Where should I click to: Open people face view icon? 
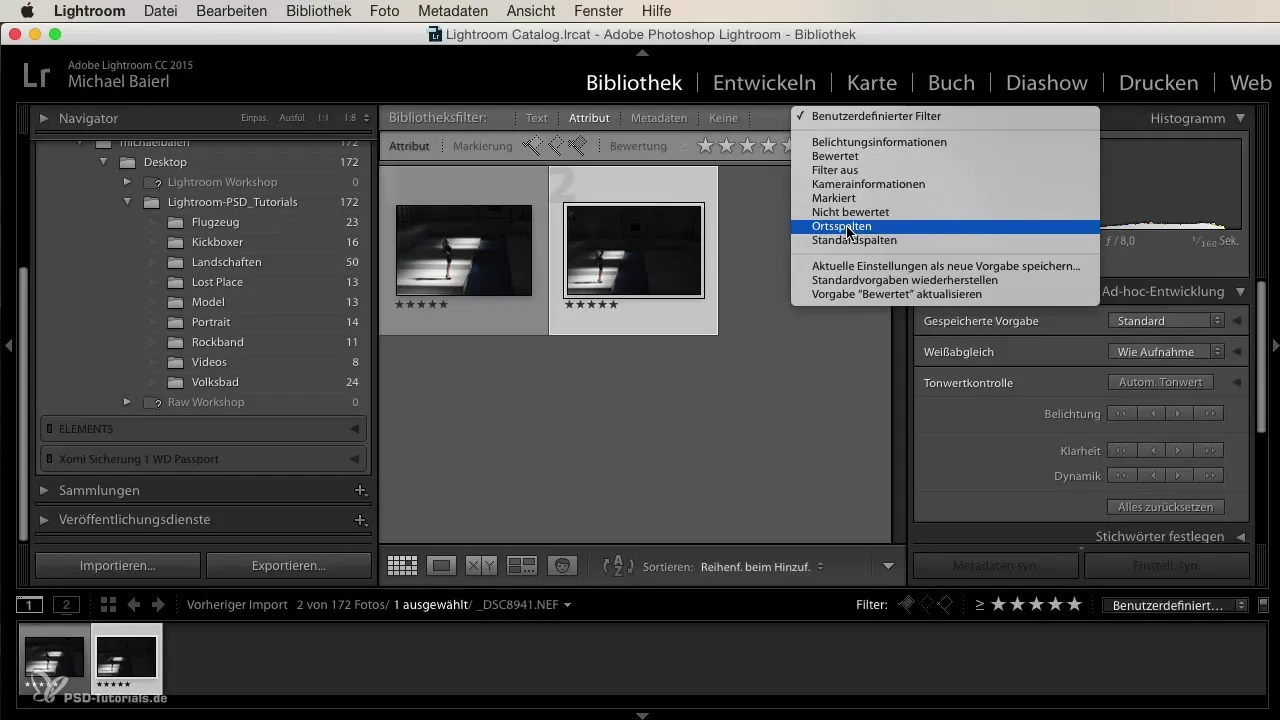pyautogui.click(x=563, y=566)
